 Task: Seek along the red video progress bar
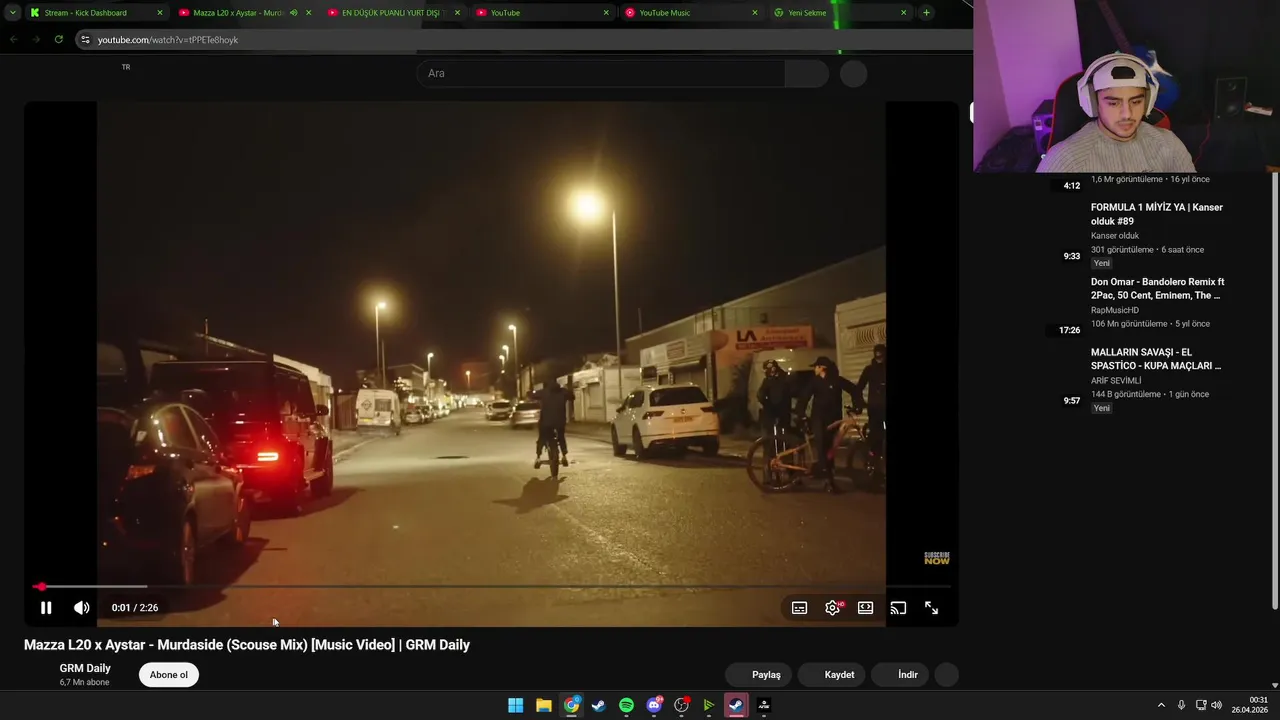pos(492,587)
